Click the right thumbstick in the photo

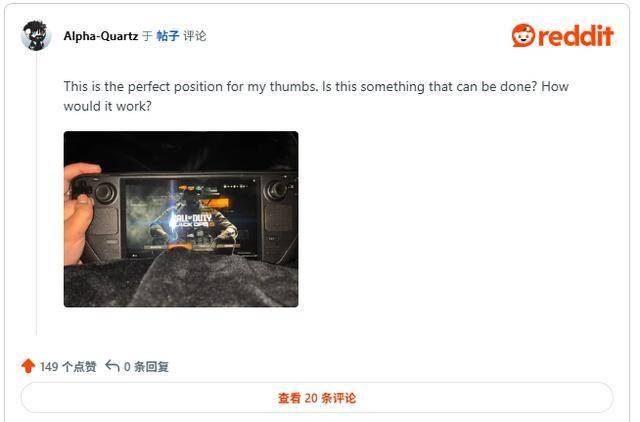click(277, 189)
